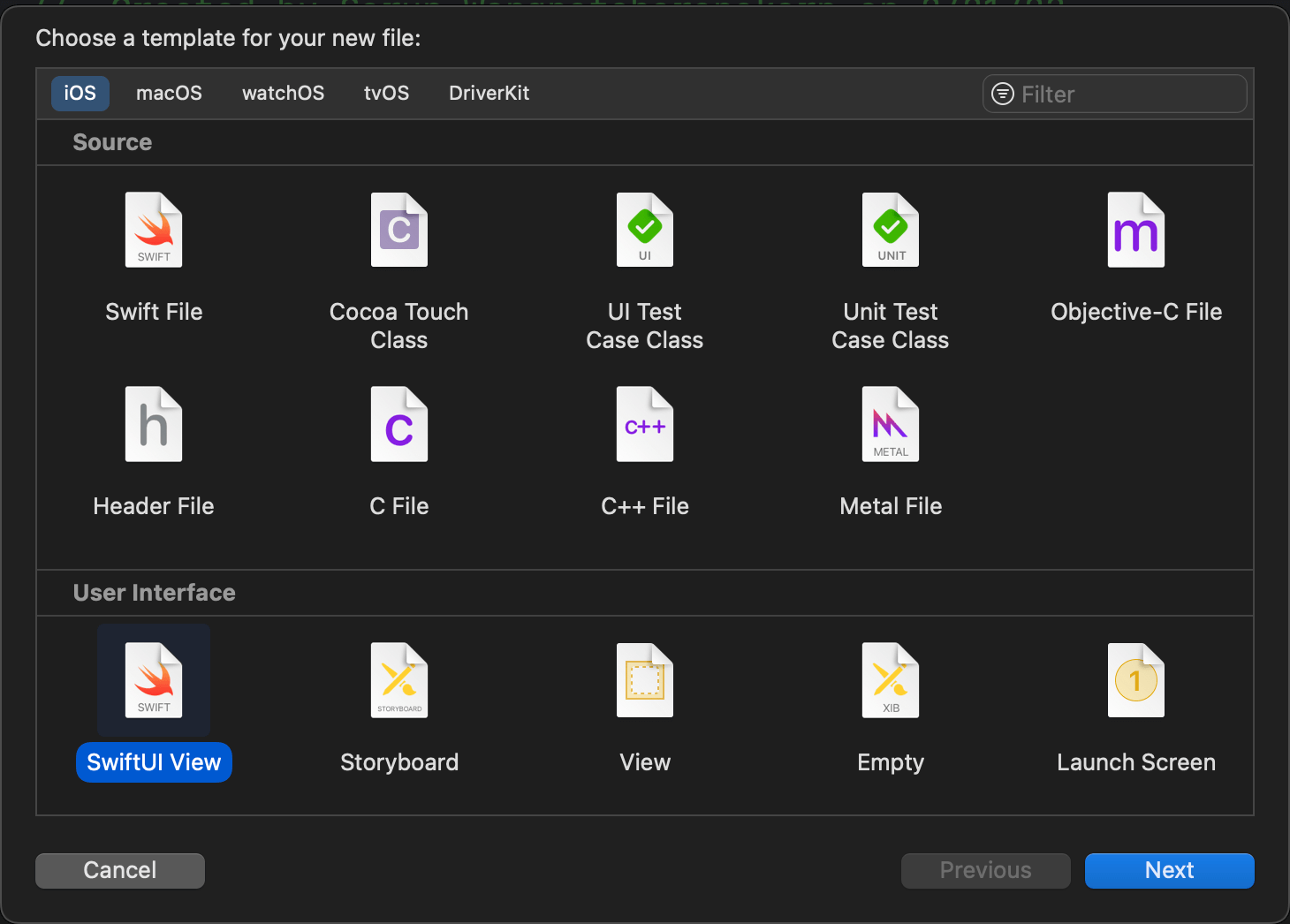1290x924 pixels.
Task: Choose the Objective-C File icon
Action: 1136,230
